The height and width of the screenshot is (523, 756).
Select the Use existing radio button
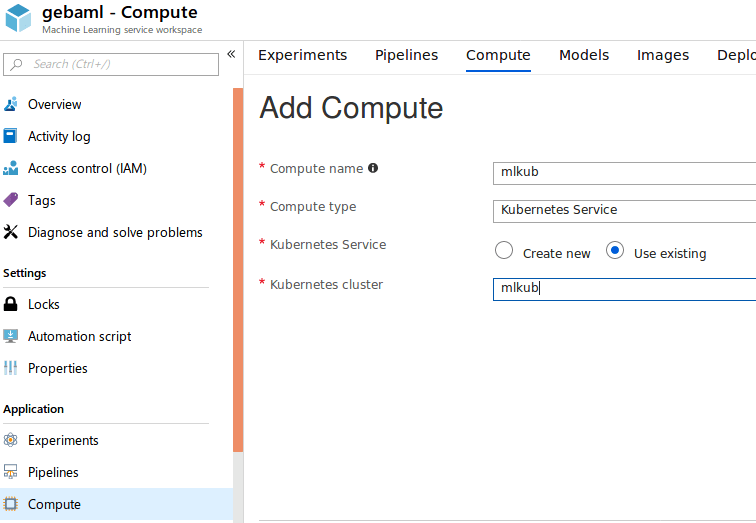(x=615, y=251)
